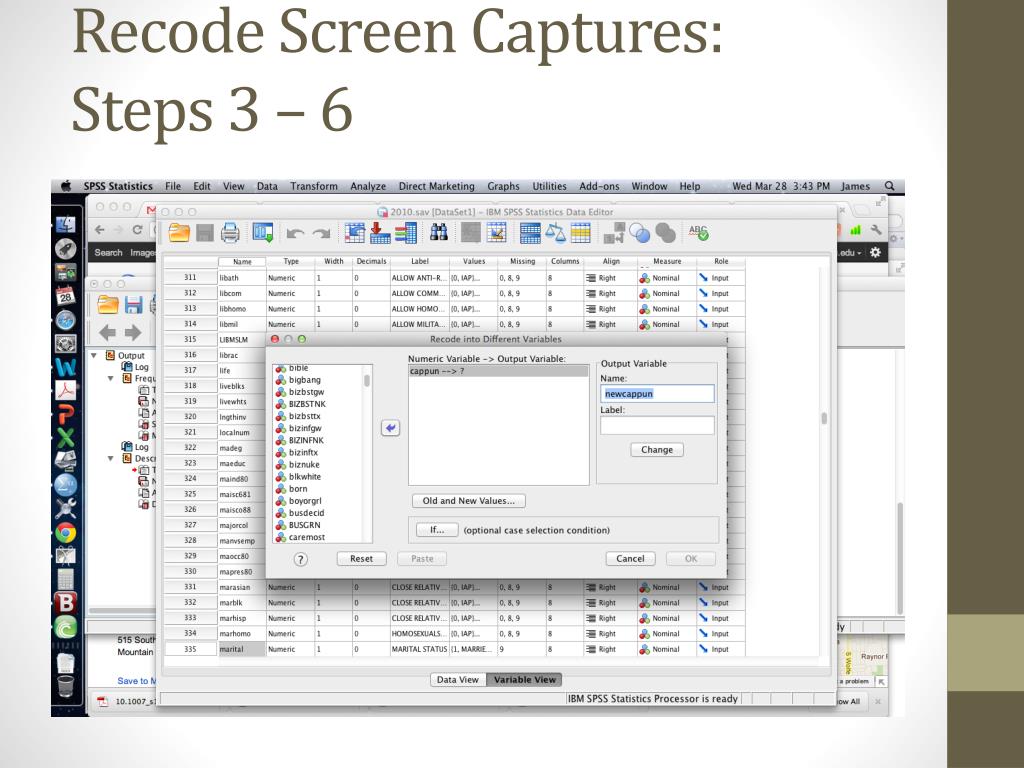Click the Paste button in Recode dialog
This screenshot has height=768, width=1024.
(422, 559)
